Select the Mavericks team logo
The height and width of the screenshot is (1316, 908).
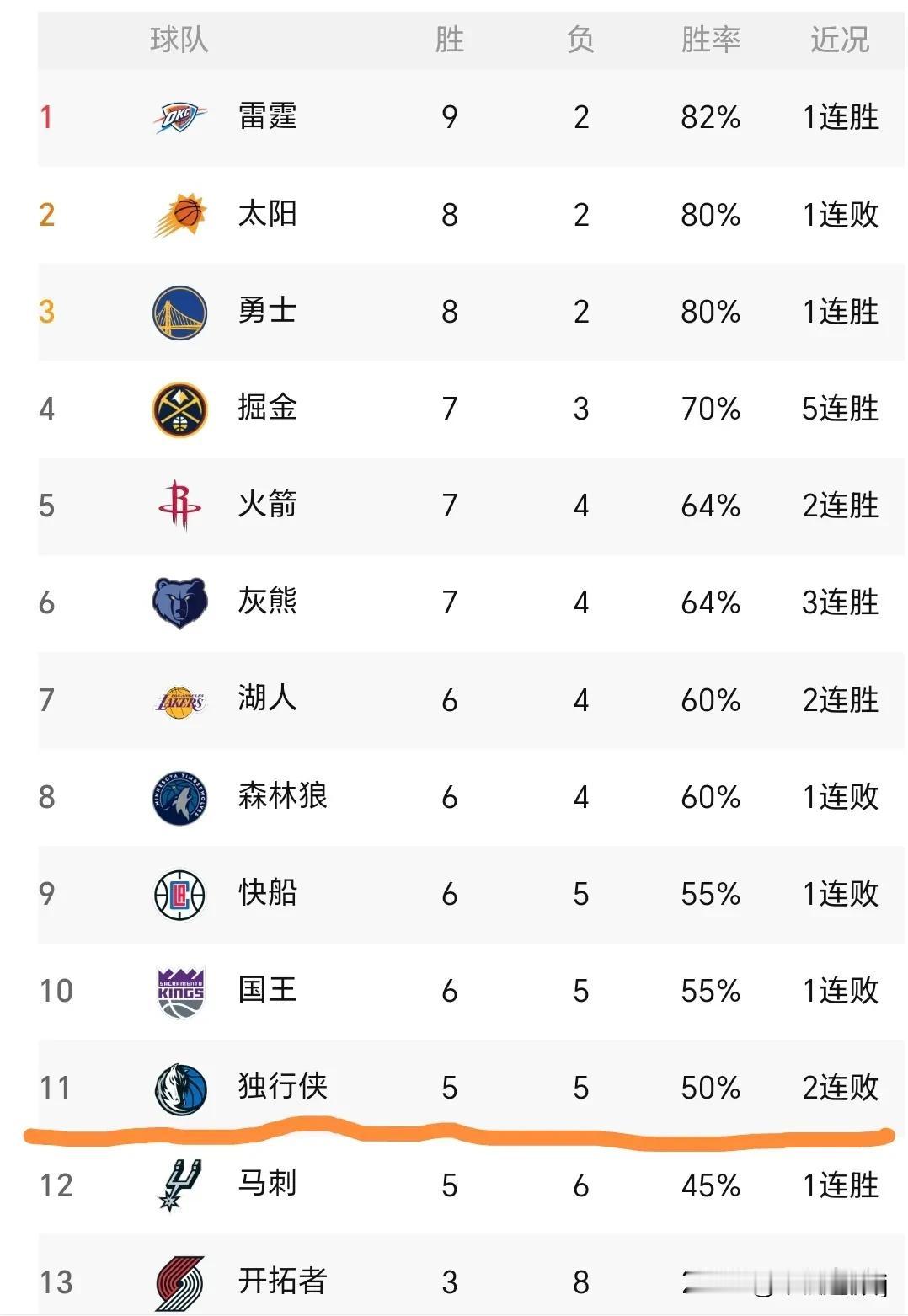(x=180, y=1089)
